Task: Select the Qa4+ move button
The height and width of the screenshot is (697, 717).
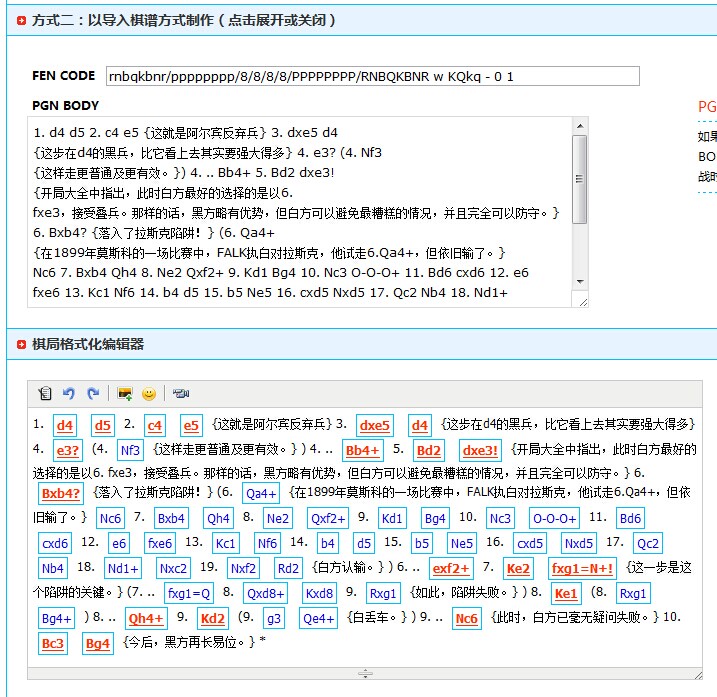Action: [261, 493]
